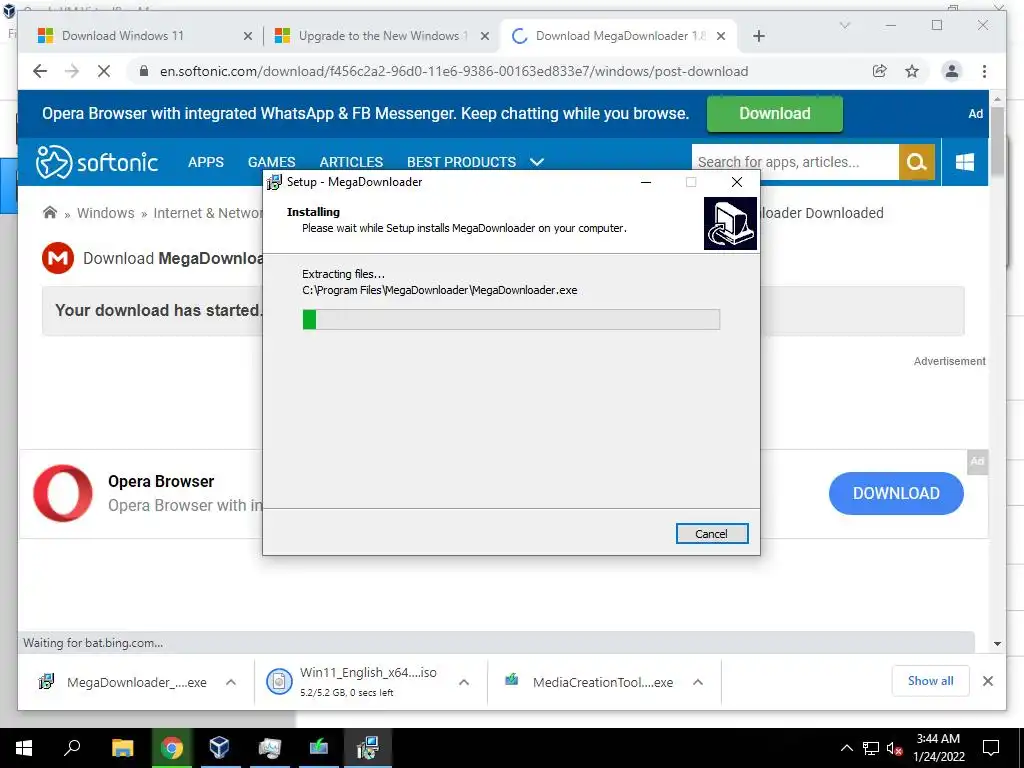Viewport: 1024px width, 768px height.
Task: Show hidden system tray icons
Action: pos(846,748)
